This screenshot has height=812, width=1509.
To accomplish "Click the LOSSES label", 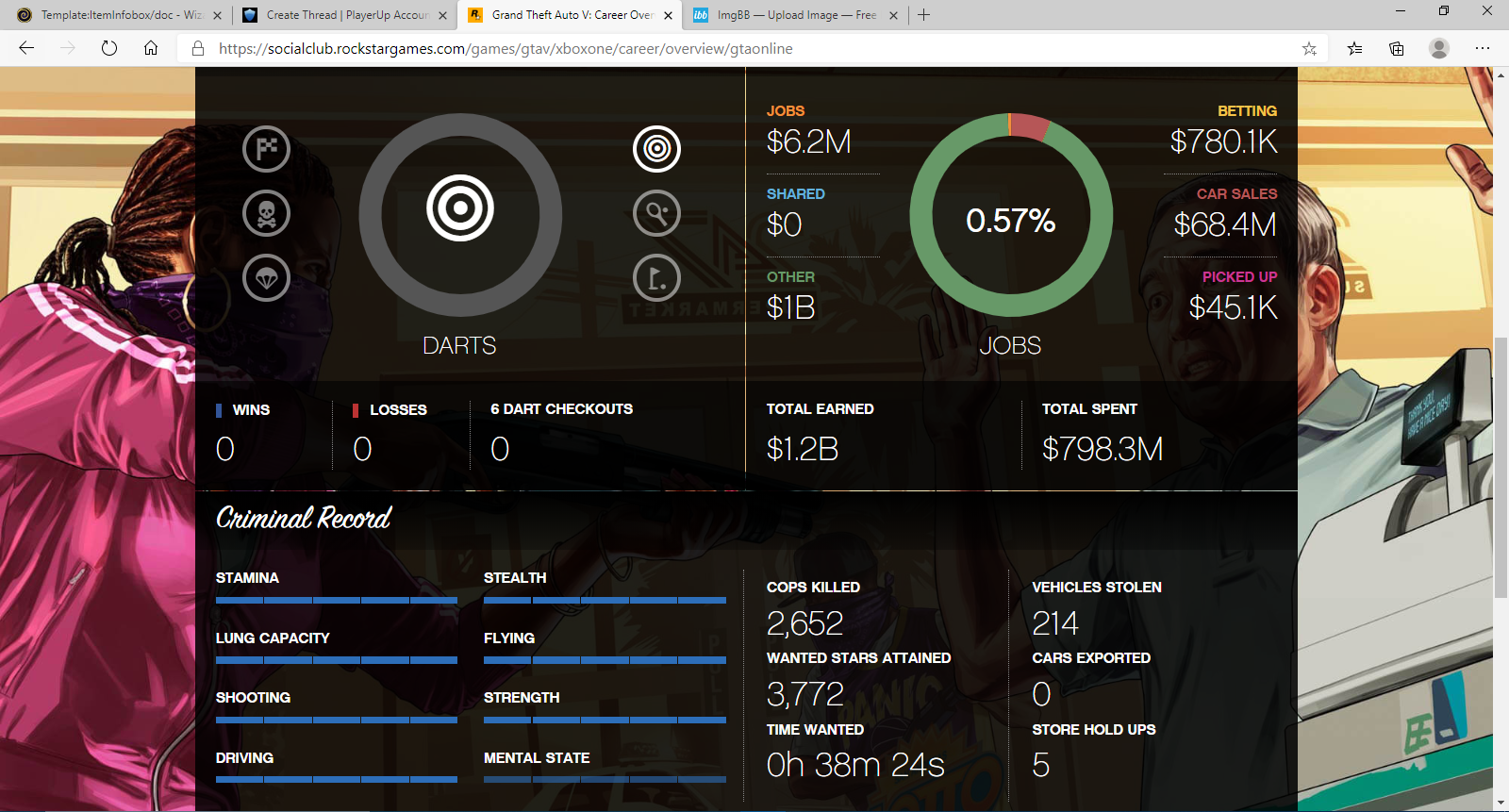I will (x=398, y=410).
